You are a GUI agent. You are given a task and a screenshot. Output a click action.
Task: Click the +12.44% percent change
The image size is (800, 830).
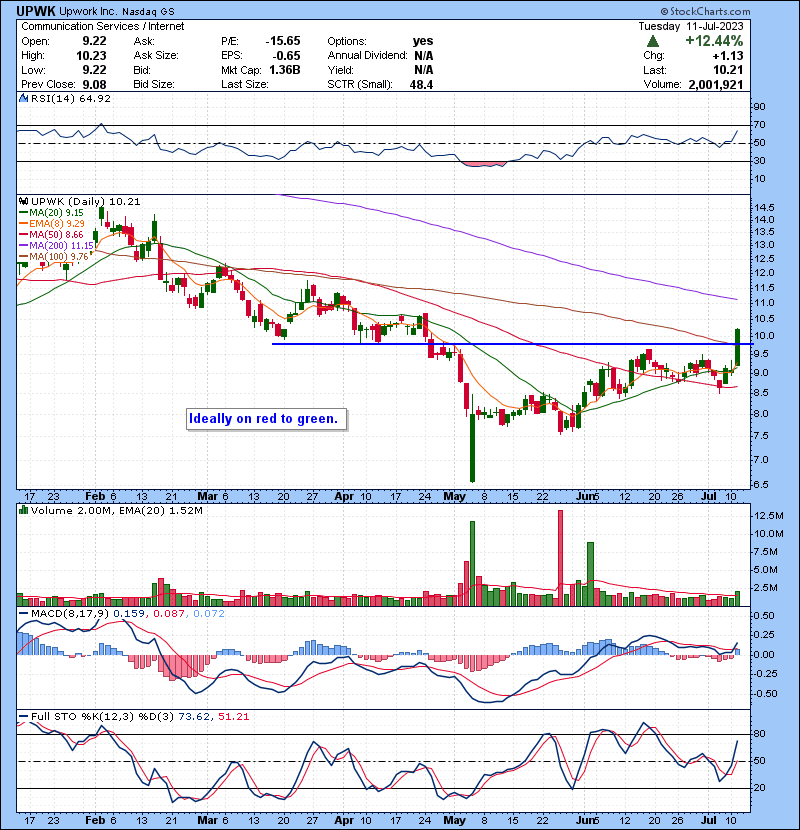point(714,41)
